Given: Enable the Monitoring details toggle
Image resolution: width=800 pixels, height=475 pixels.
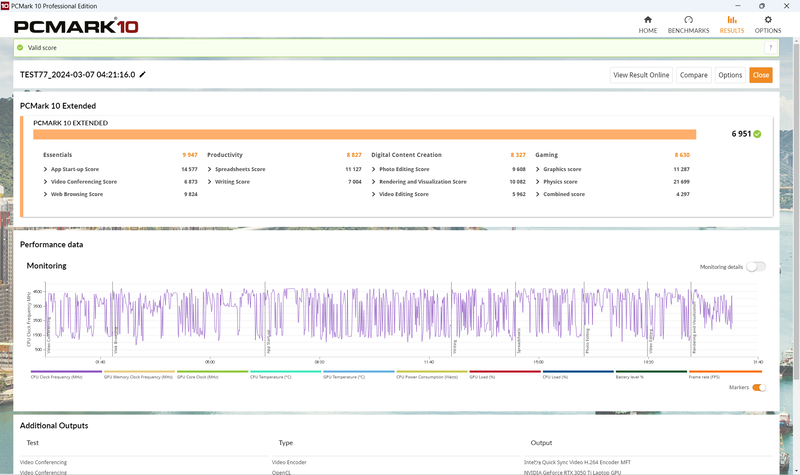Looking at the screenshot, I should click(756, 267).
